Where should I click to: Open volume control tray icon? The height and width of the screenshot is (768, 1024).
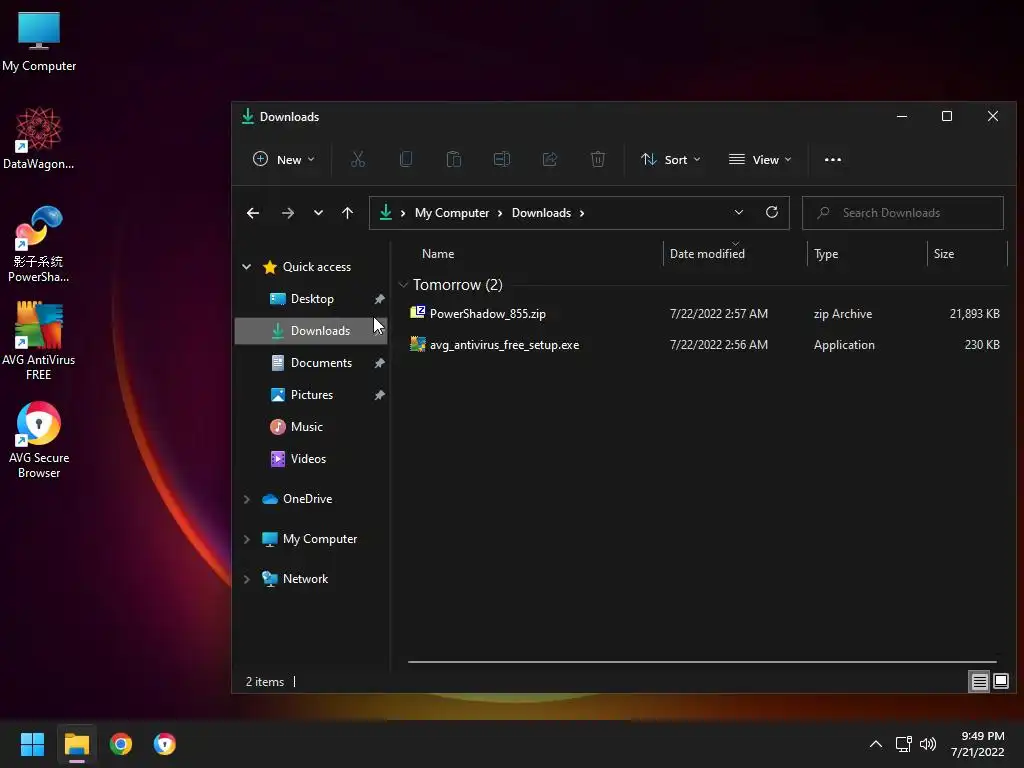point(927,744)
